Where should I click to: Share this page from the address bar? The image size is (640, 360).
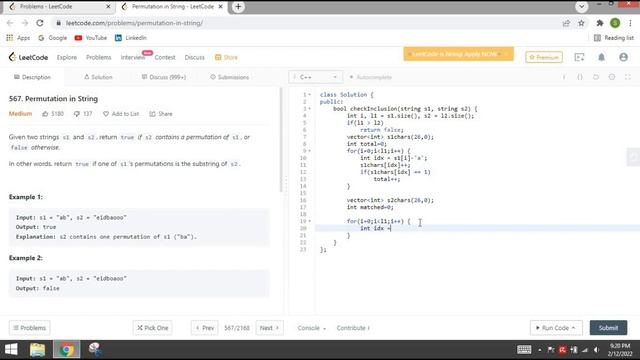pyautogui.click(x=566, y=23)
